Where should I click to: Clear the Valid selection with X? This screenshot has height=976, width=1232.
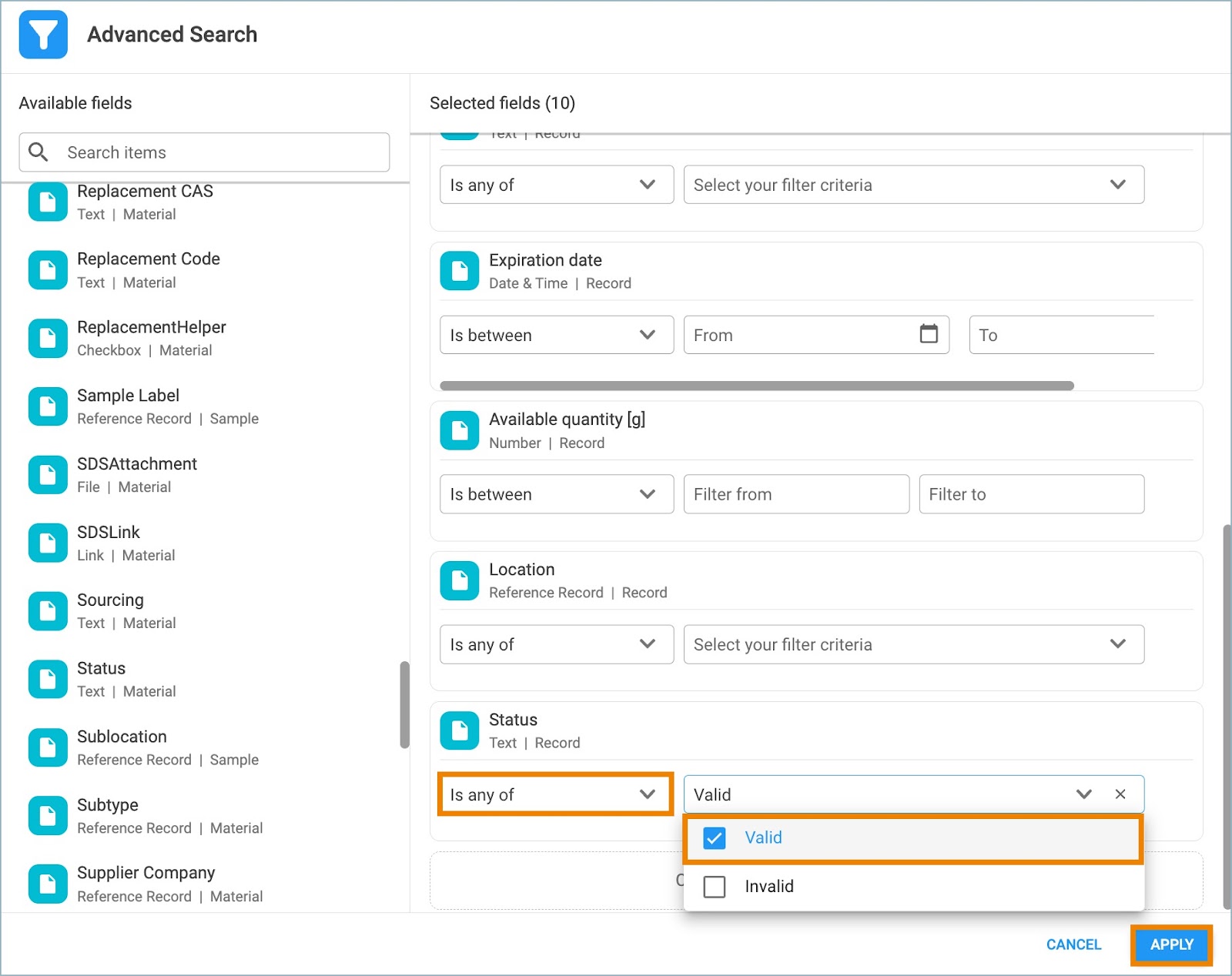1120,794
